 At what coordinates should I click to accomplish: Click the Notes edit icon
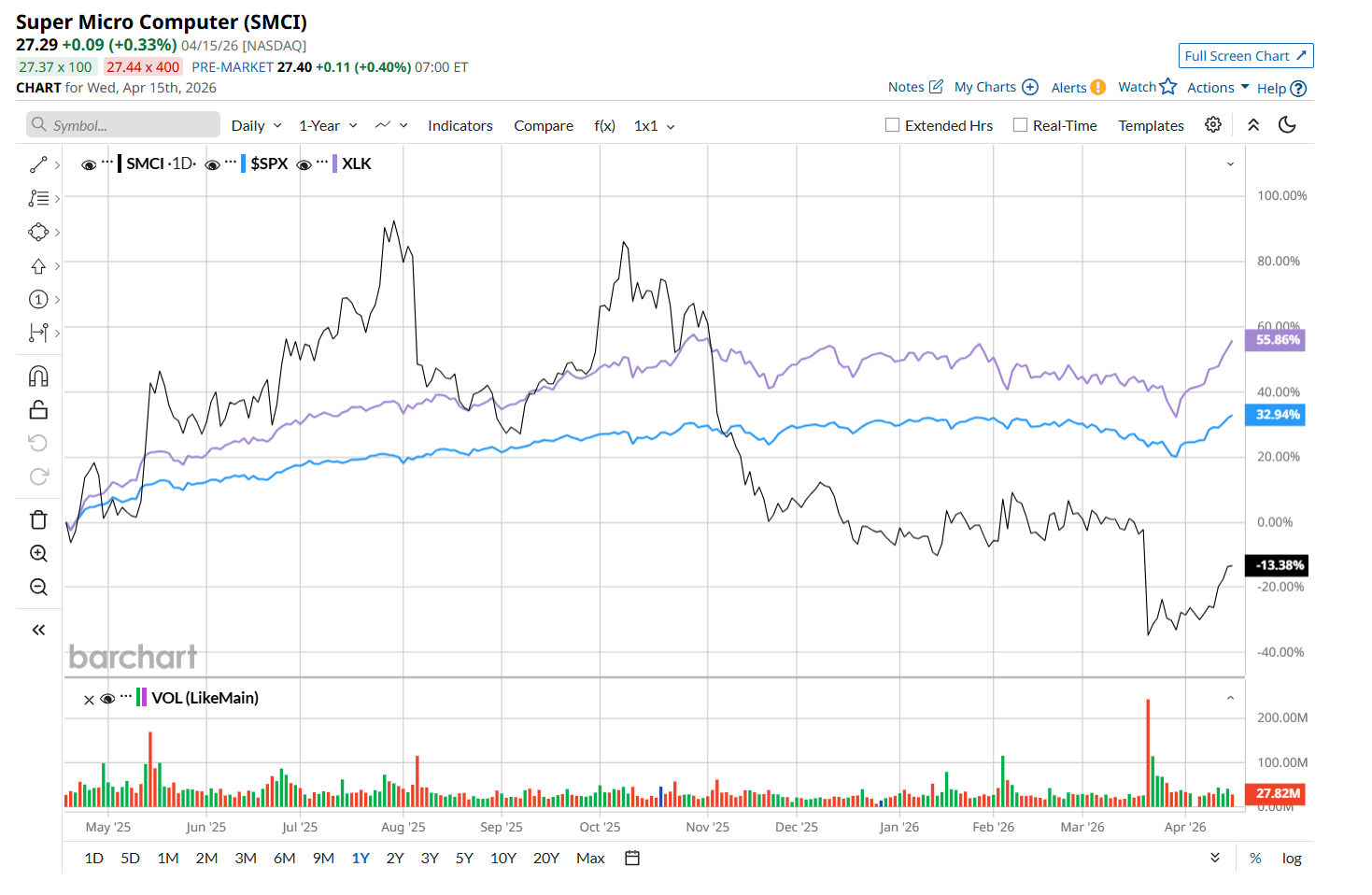click(936, 87)
